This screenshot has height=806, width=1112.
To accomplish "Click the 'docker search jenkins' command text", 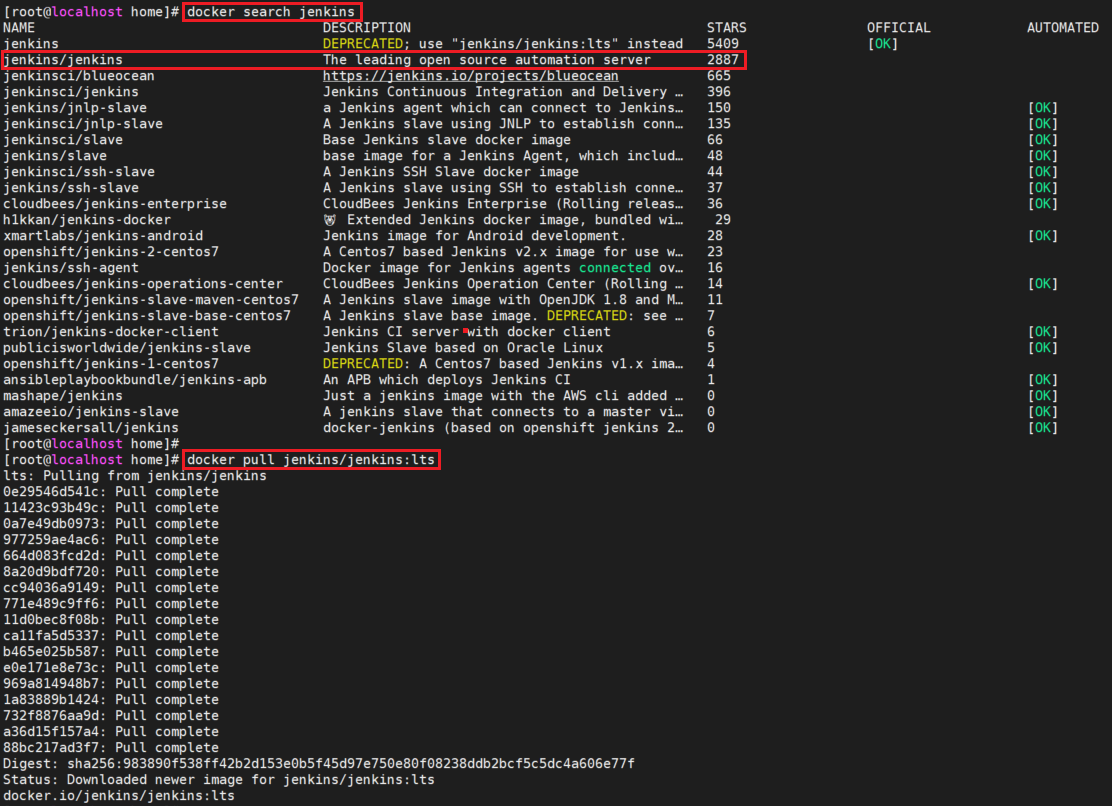I will (x=271, y=11).
